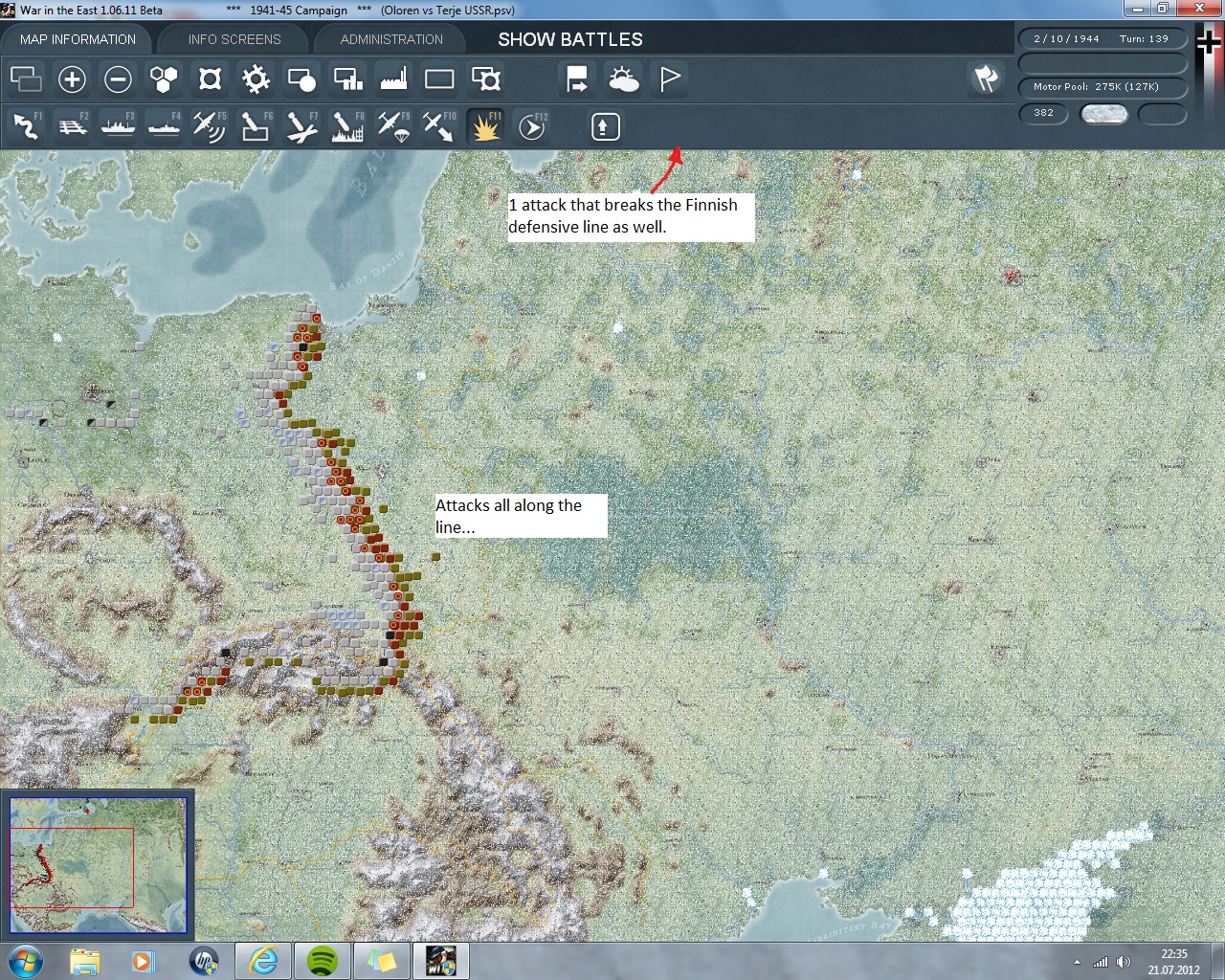Open the Sticky Notes taskbar icon
The image size is (1225, 980).
point(382,961)
